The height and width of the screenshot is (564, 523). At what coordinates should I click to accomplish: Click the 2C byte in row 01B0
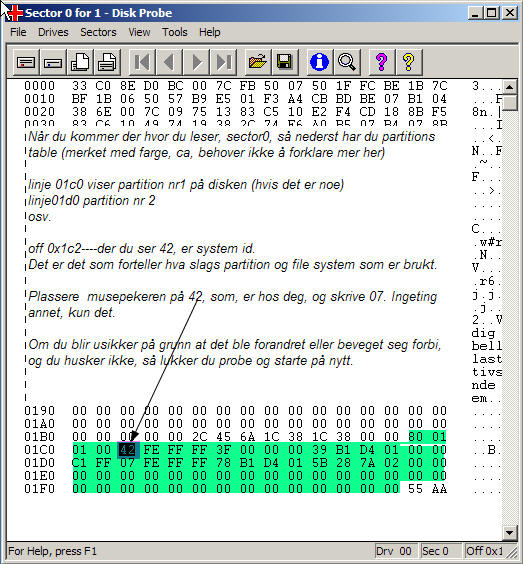(199, 437)
